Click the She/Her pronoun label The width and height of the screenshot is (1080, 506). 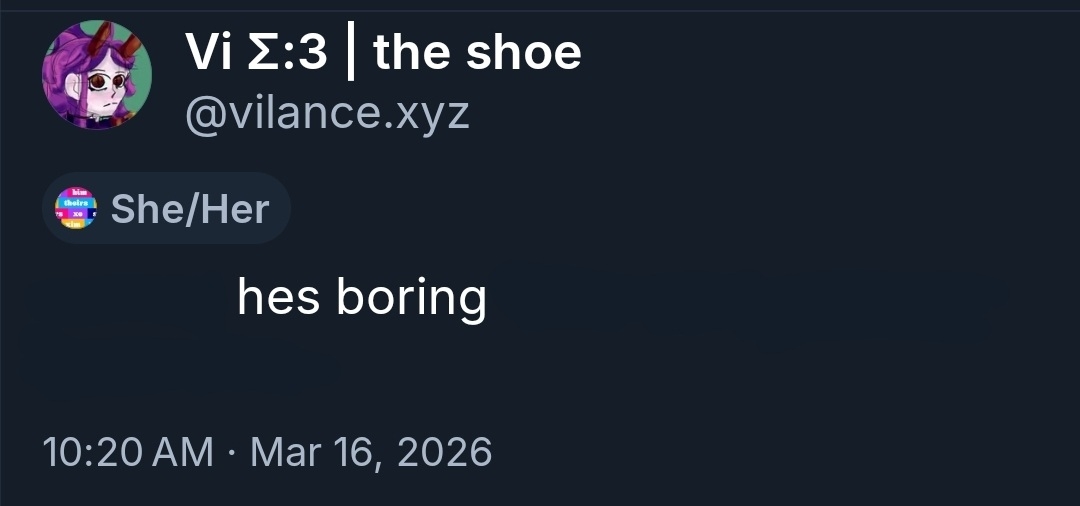pos(190,209)
